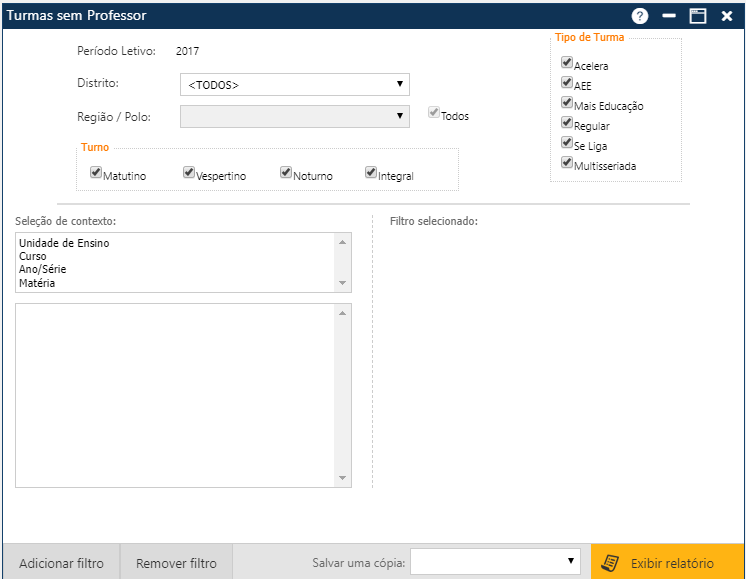Expand the Região / Polo dropdown

295,117
